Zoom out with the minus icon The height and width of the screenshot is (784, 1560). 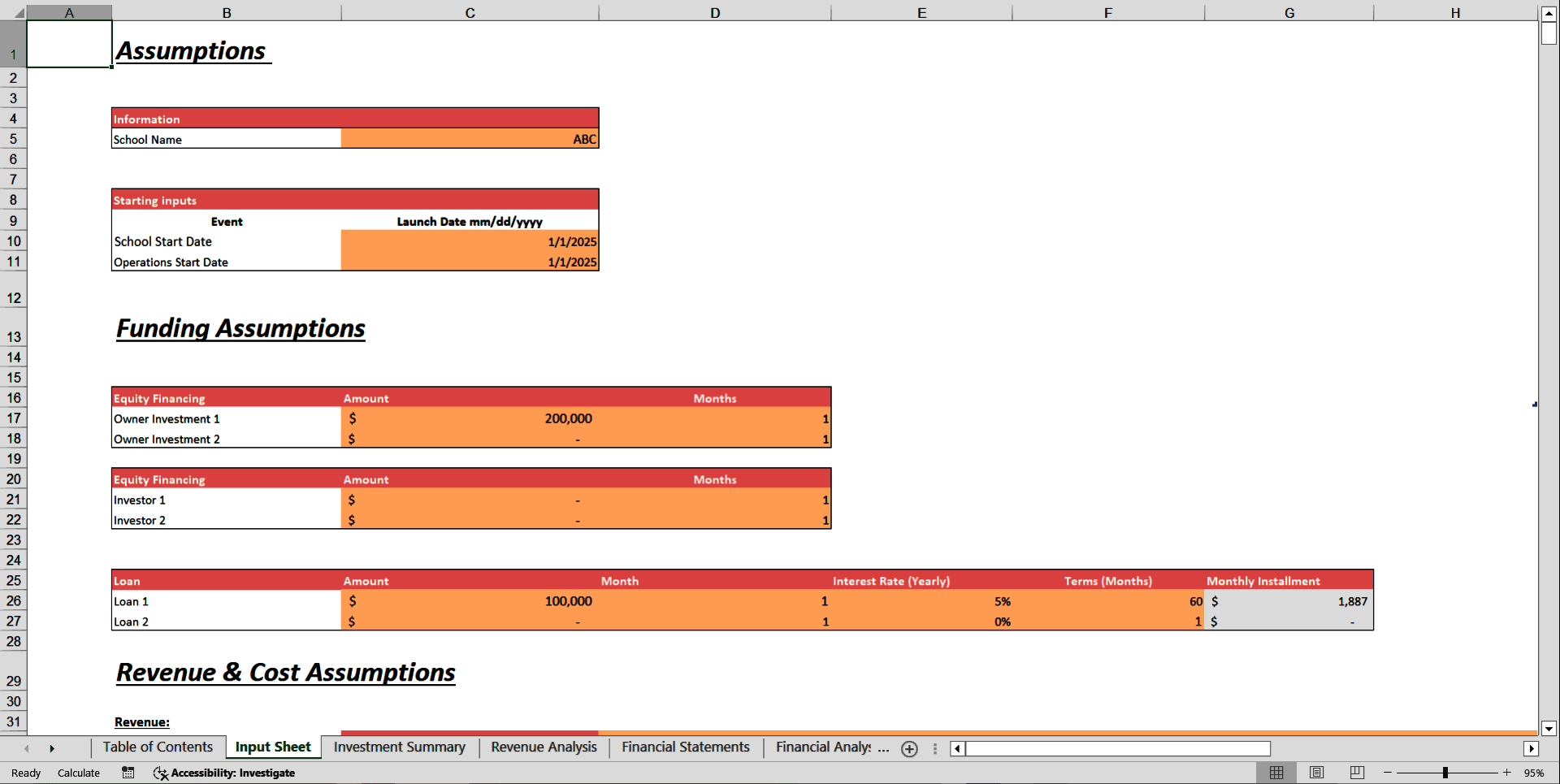point(1387,773)
